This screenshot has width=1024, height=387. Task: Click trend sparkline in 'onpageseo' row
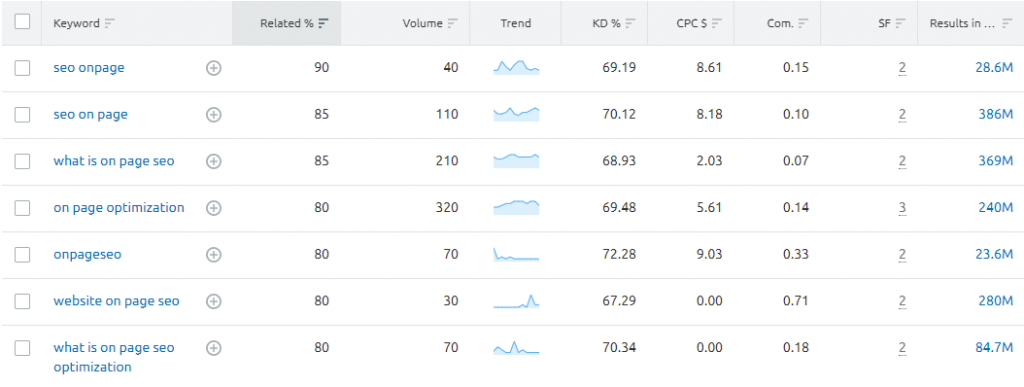click(516, 255)
